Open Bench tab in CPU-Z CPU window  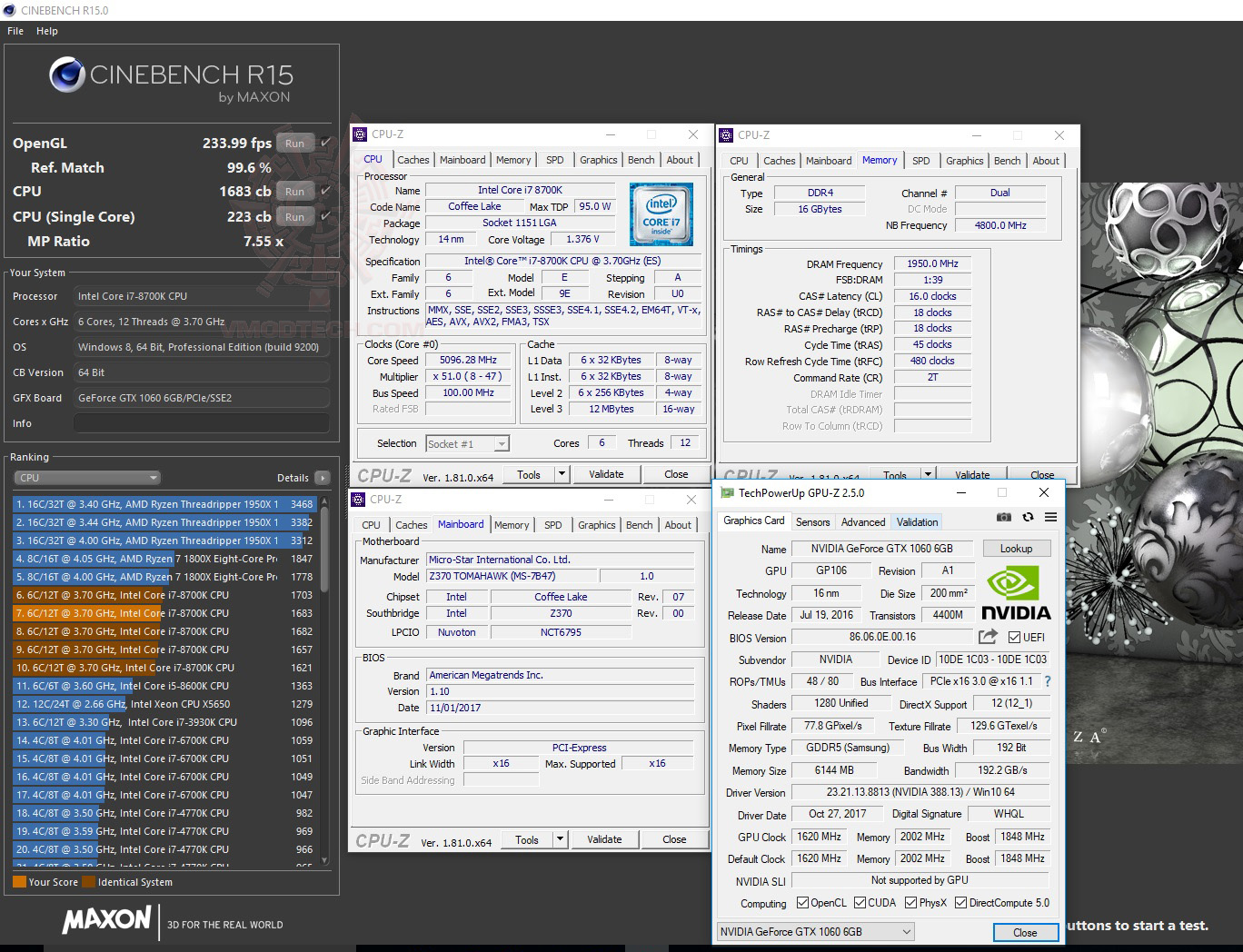click(x=641, y=160)
